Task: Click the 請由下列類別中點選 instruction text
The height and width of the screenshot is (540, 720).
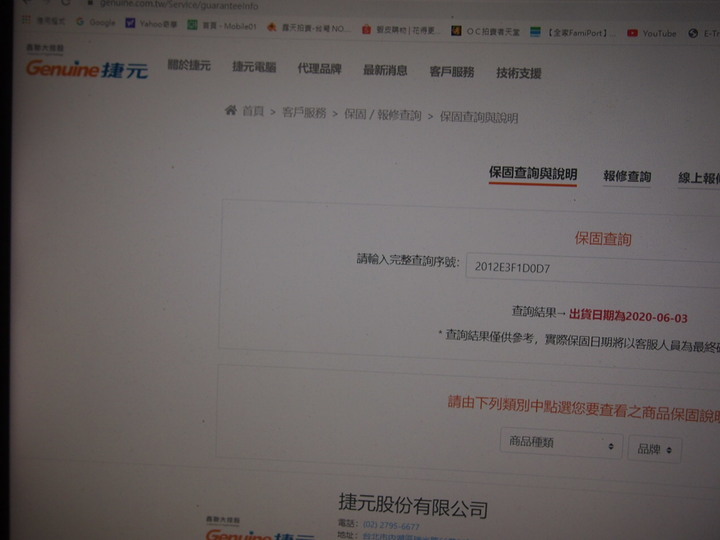Action: [583, 410]
